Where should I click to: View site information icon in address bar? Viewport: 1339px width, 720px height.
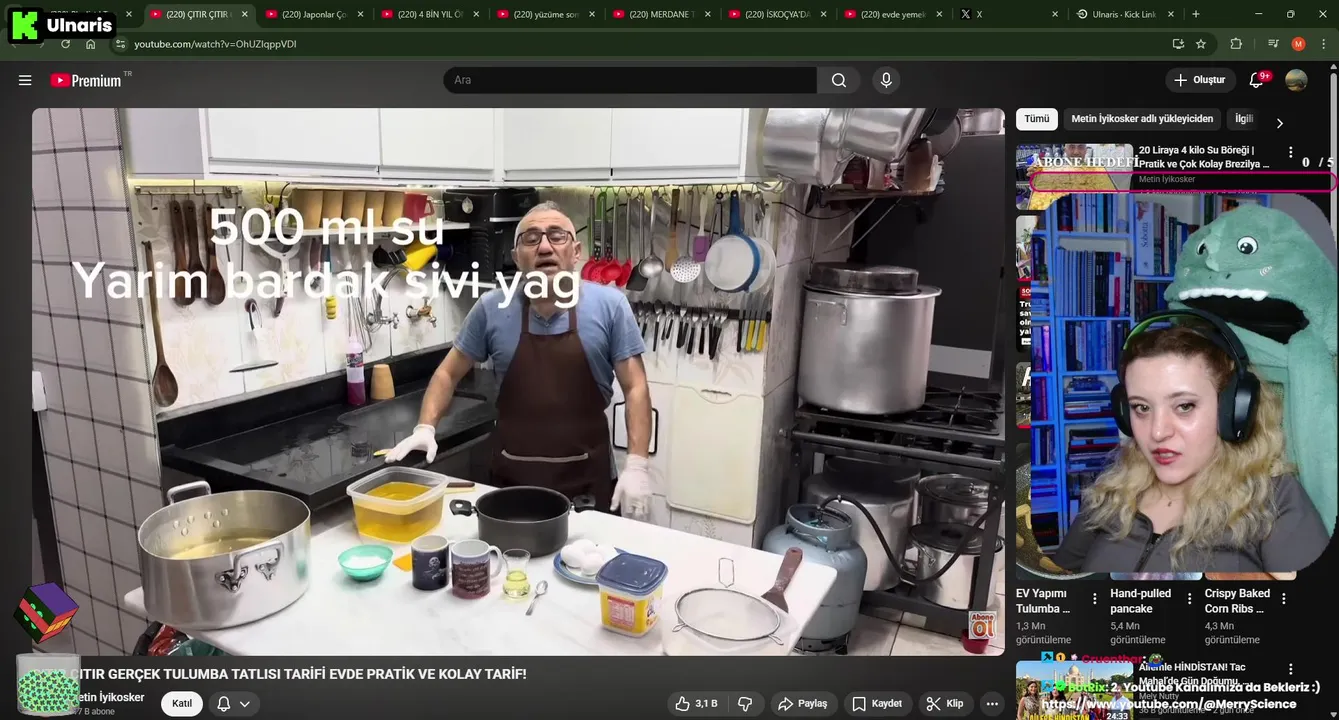(x=121, y=44)
